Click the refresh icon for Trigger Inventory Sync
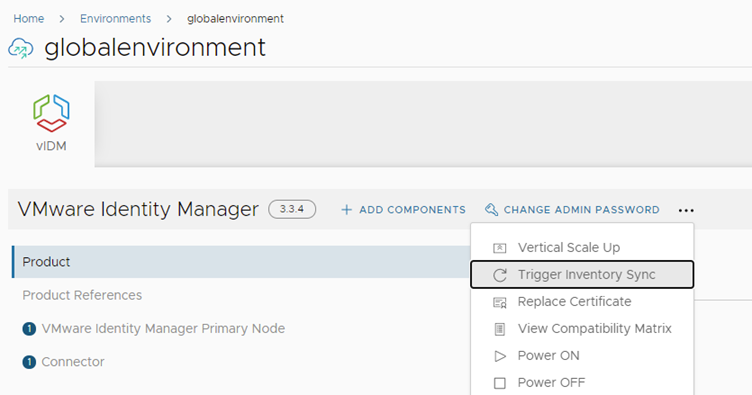This screenshot has width=752, height=395. [x=500, y=275]
